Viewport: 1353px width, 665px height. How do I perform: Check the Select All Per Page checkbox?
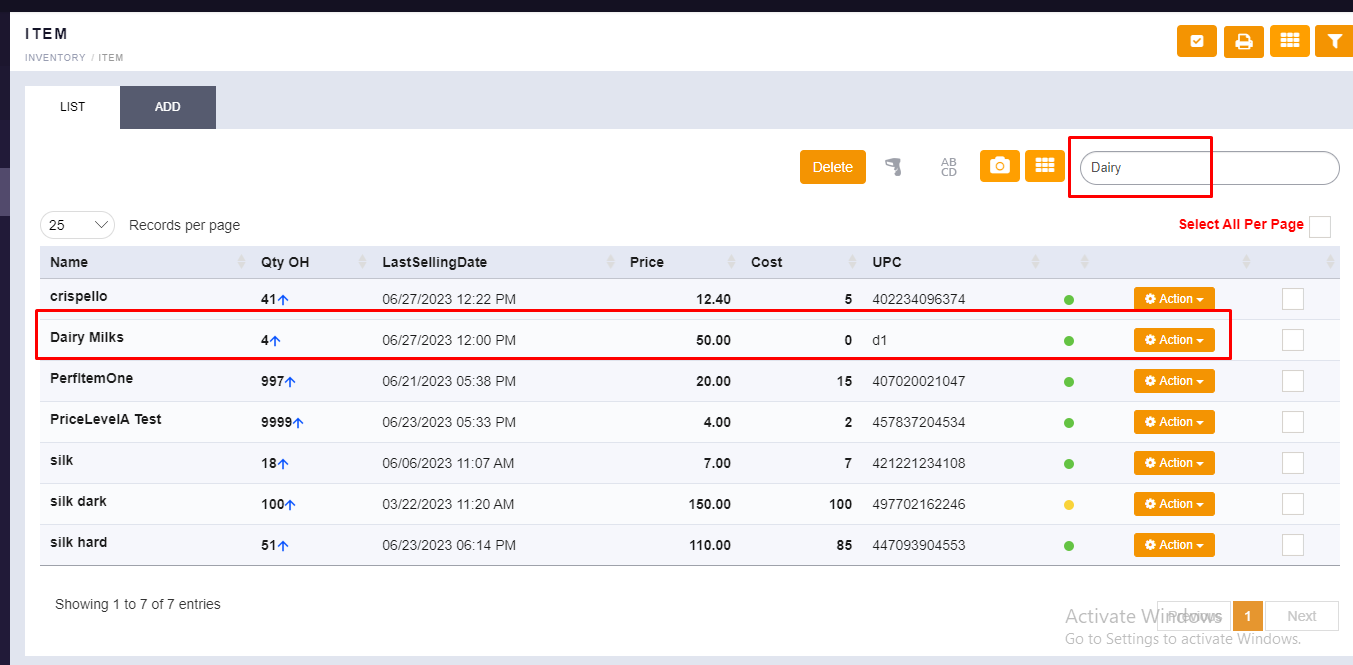(x=1319, y=226)
